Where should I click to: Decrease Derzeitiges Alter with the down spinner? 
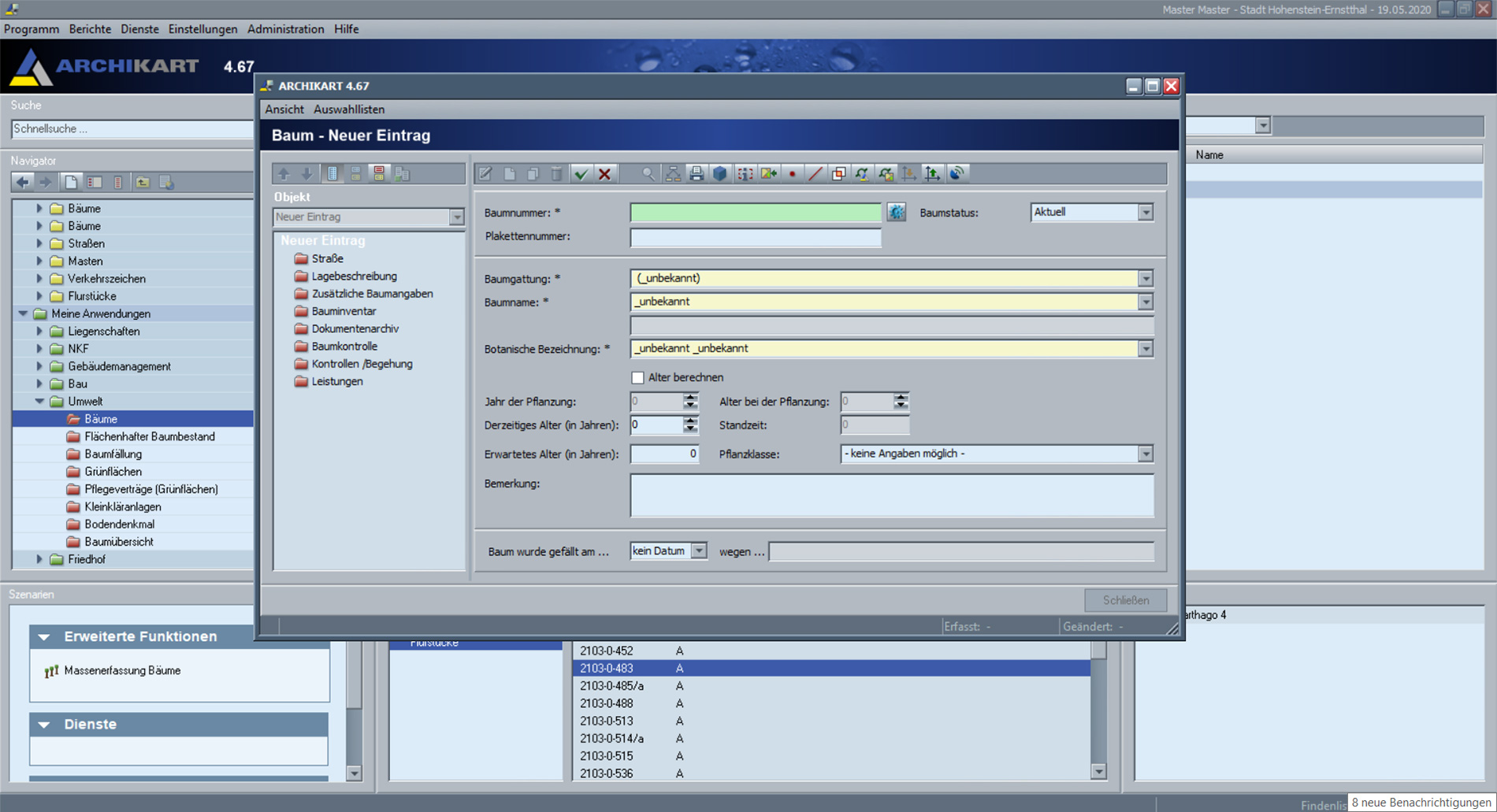[x=690, y=429]
